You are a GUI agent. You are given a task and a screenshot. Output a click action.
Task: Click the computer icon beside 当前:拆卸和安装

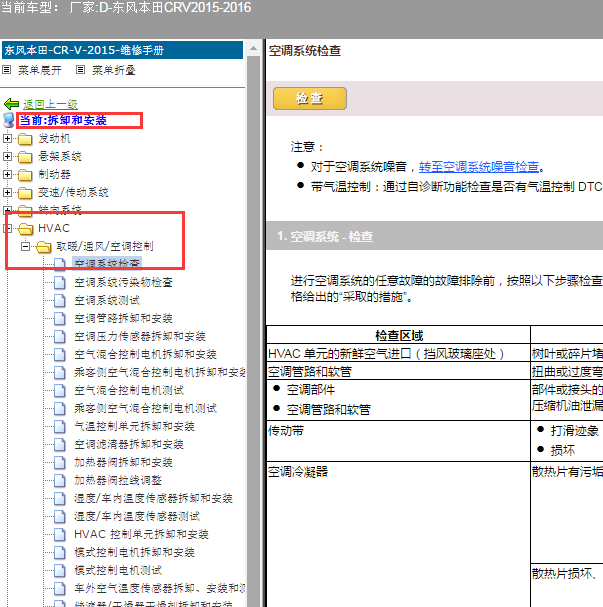pyautogui.click(x=9, y=120)
